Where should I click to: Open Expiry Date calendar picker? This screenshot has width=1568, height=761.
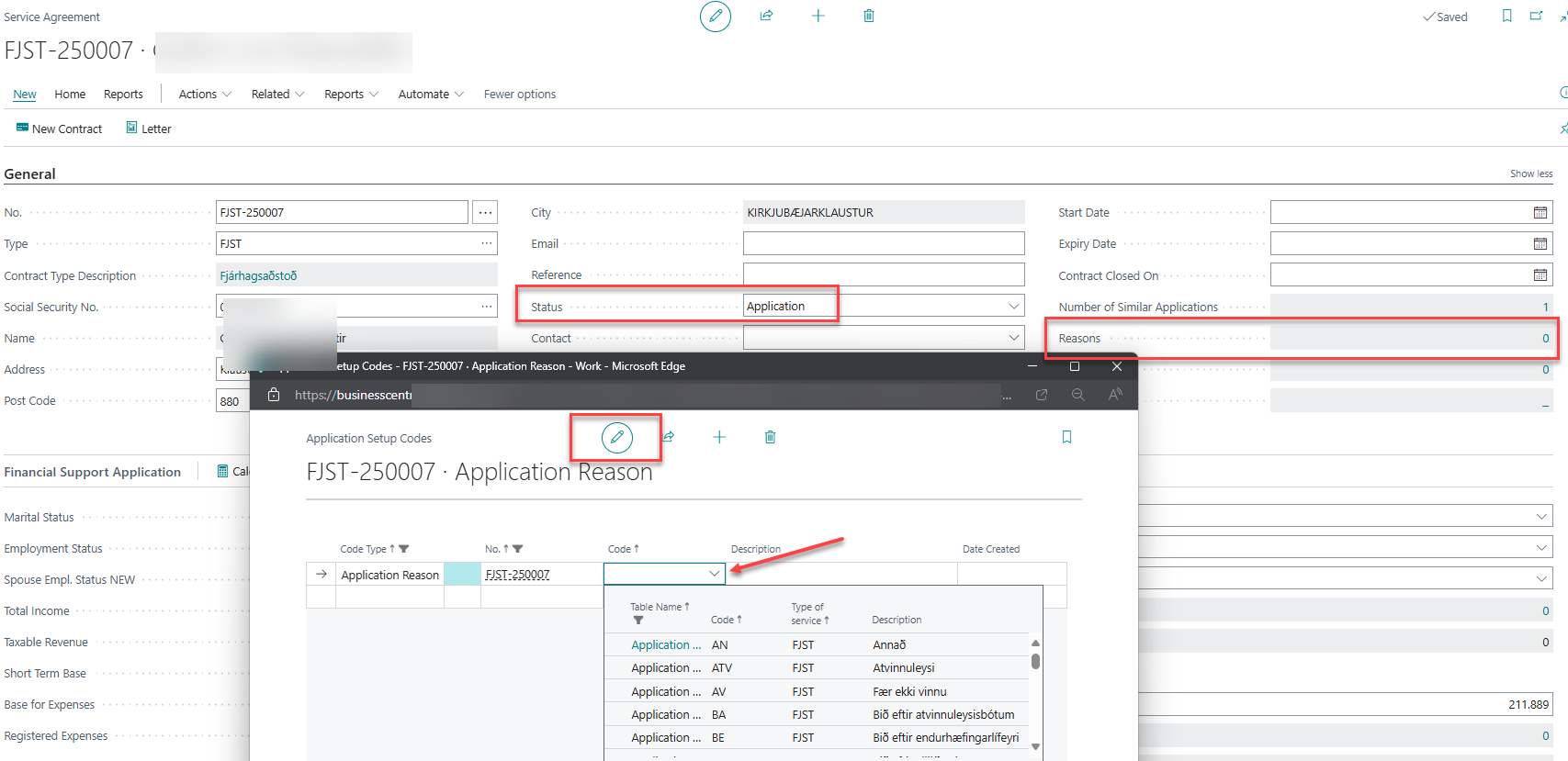coord(1540,244)
